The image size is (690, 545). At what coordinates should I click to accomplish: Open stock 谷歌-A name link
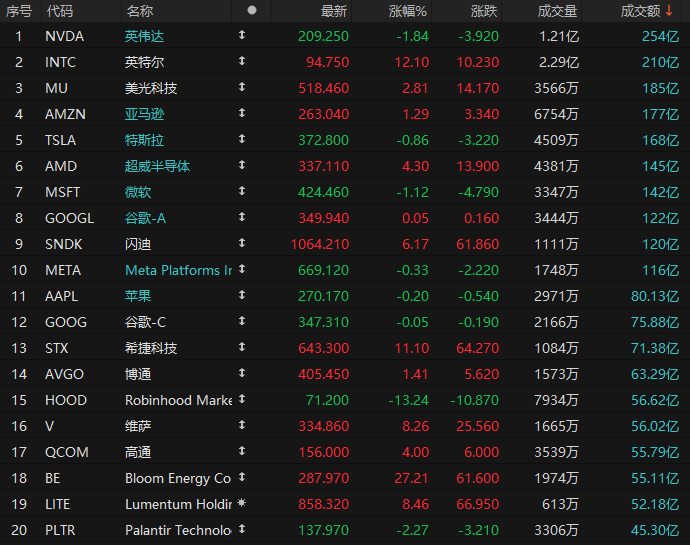pyautogui.click(x=145, y=218)
